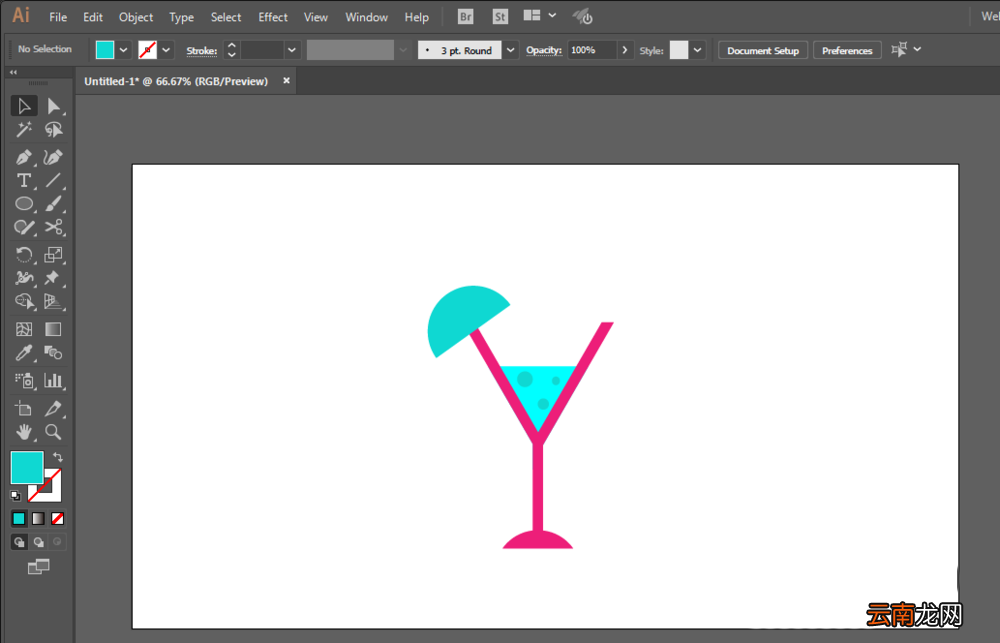Open the stroke weight dropdown

click(292, 50)
